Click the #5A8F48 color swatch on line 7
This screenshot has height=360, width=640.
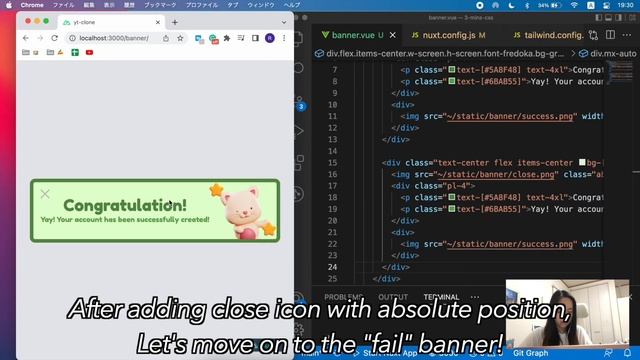click(x=452, y=70)
